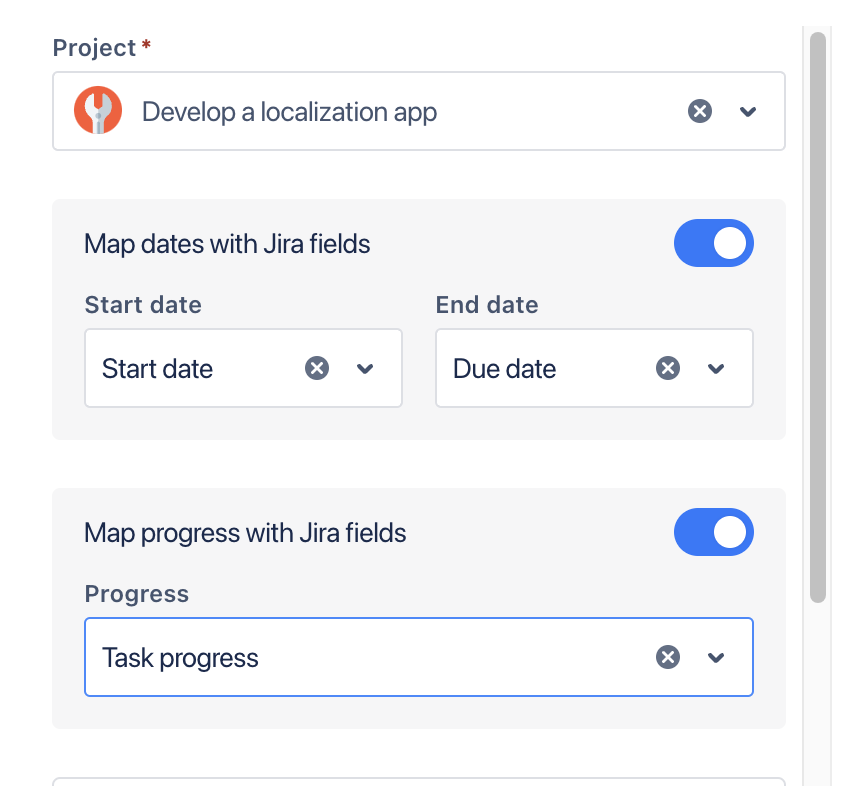Expand the Project dropdown chevron
The image size is (842, 786).
748,111
